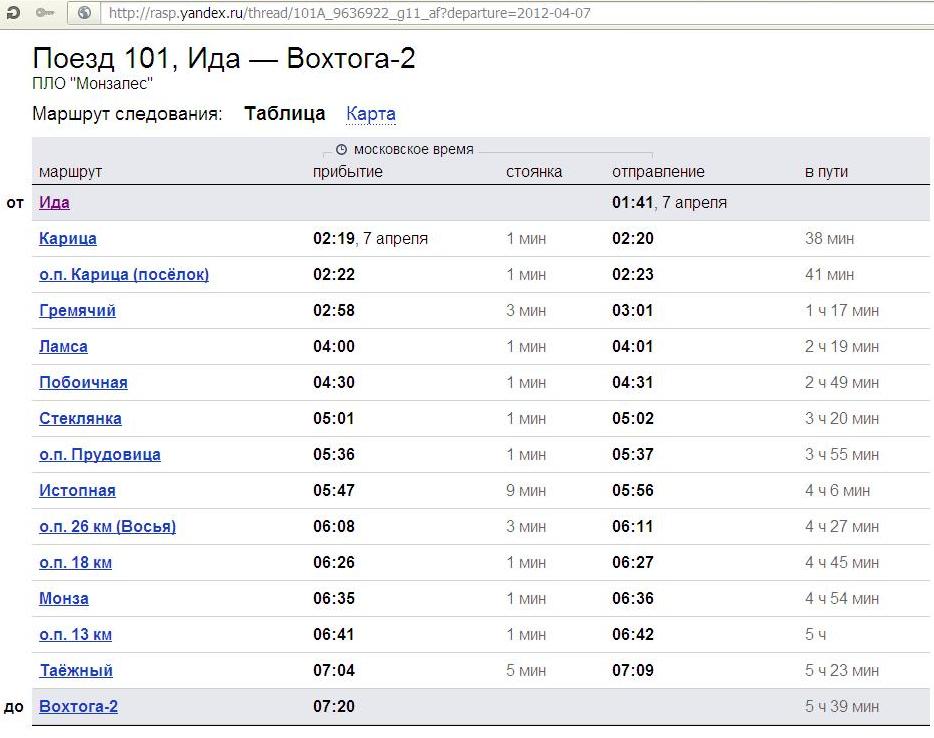Open the Монза station link
Viewport: 934px width, 738px height.
point(64,599)
